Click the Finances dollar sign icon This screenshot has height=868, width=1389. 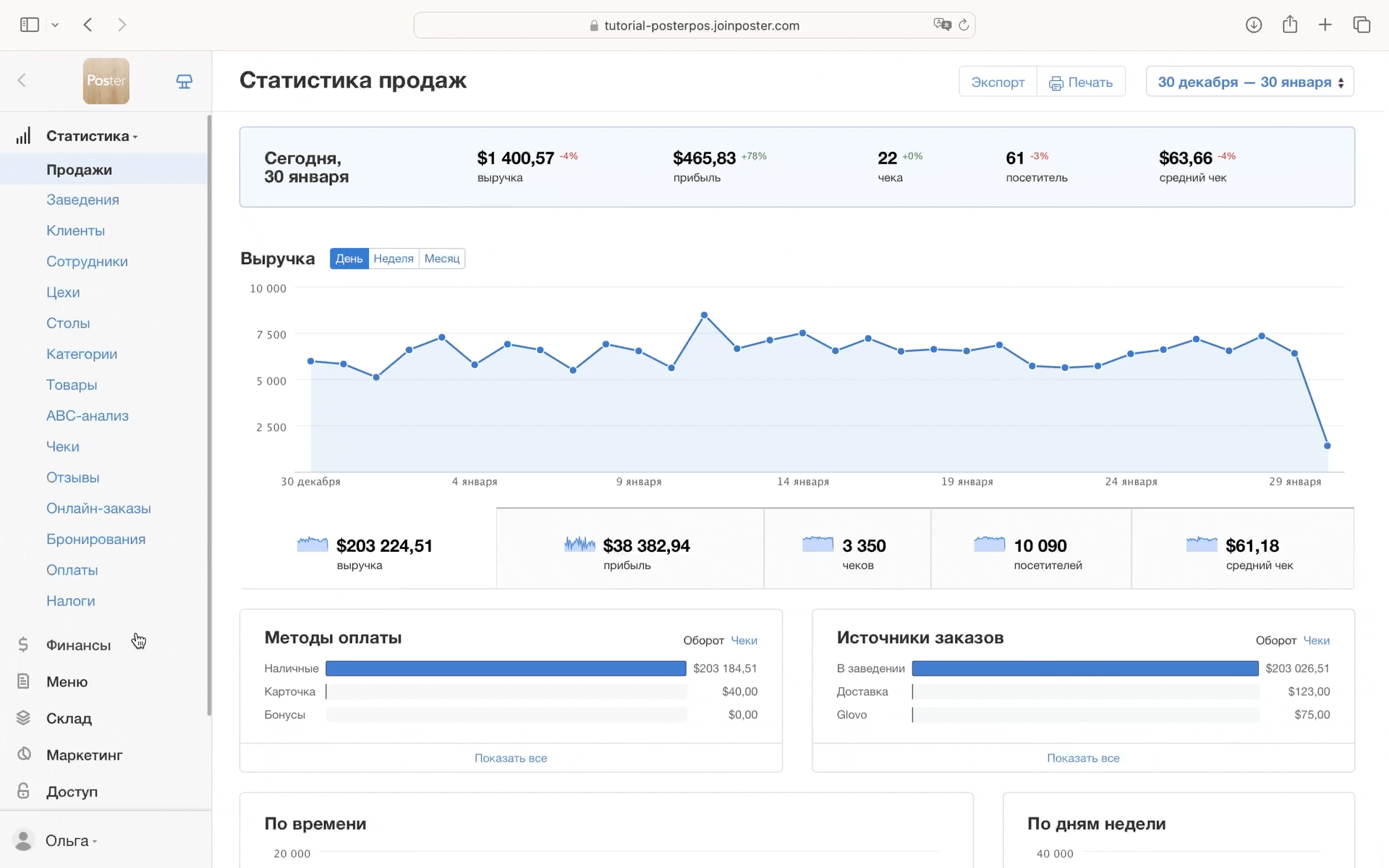point(23,644)
